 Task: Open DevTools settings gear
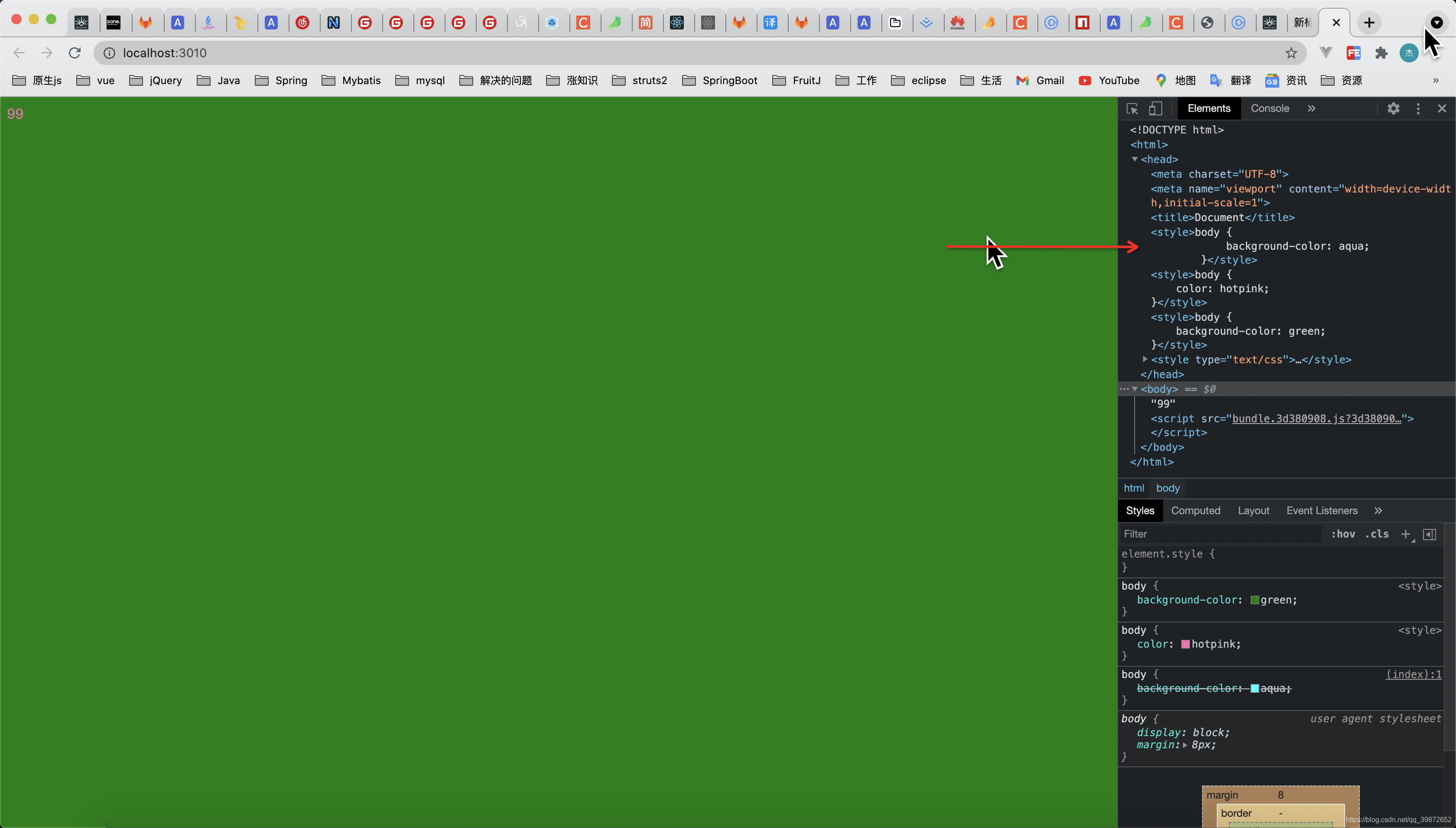click(x=1394, y=109)
